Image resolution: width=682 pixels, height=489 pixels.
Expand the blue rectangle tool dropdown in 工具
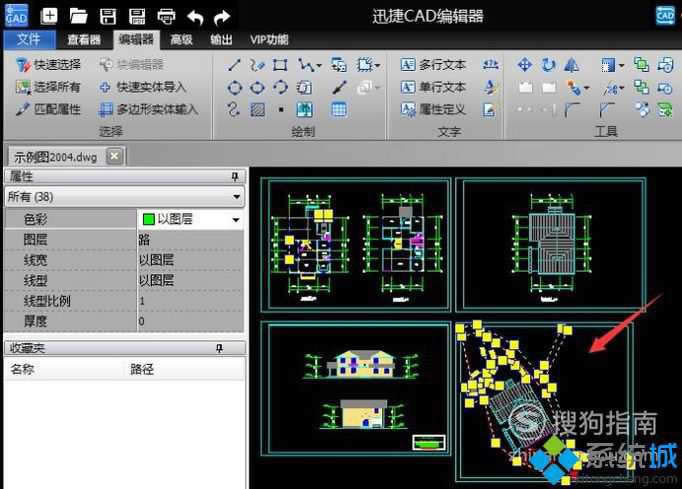[x=621, y=66]
